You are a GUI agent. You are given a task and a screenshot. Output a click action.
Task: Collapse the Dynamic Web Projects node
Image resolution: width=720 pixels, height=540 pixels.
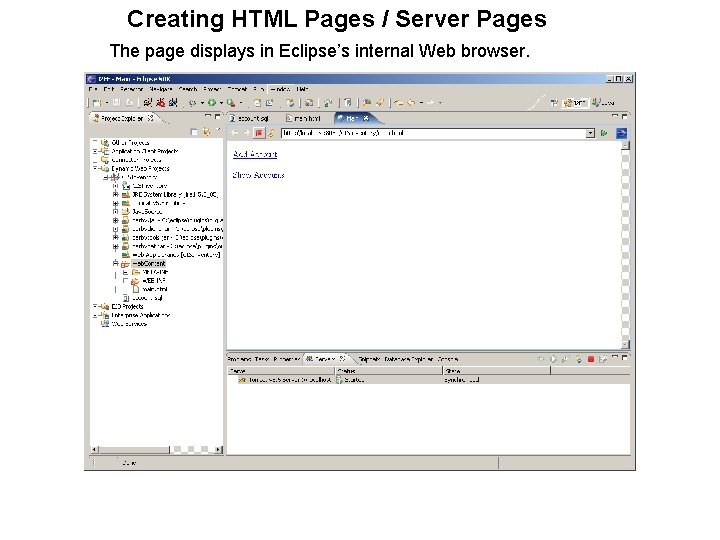click(x=95, y=169)
